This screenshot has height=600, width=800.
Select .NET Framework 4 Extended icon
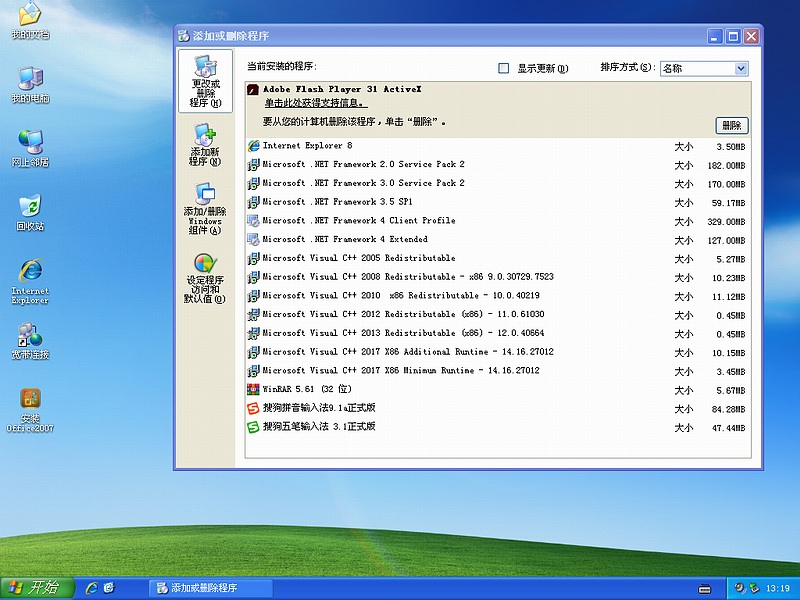click(253, 240)
